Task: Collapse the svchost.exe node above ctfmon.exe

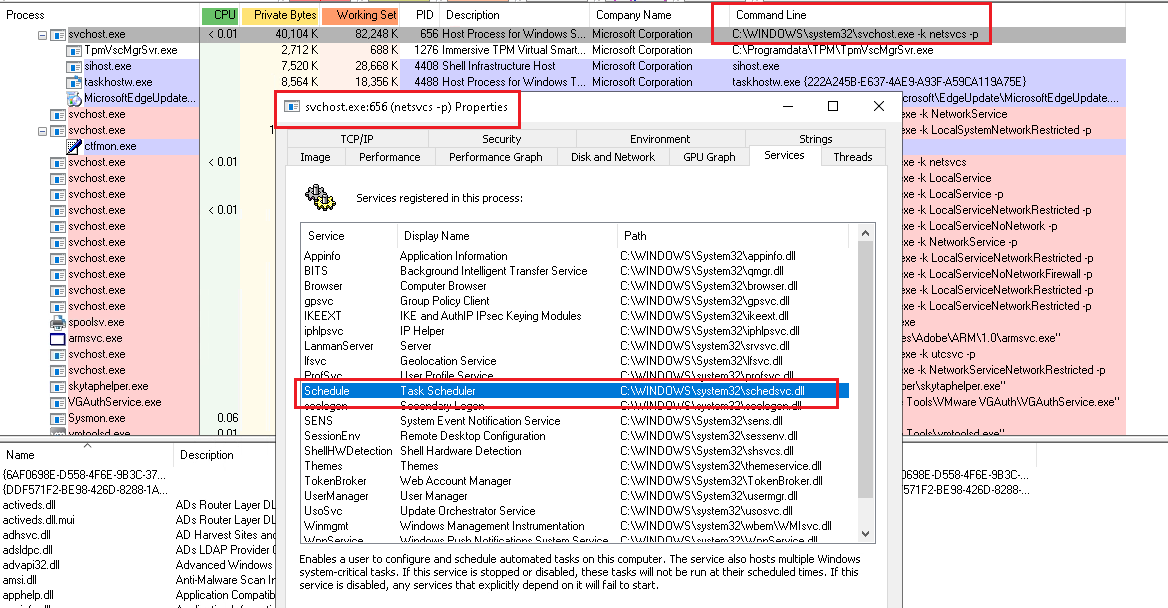Action: coord(42,130)
